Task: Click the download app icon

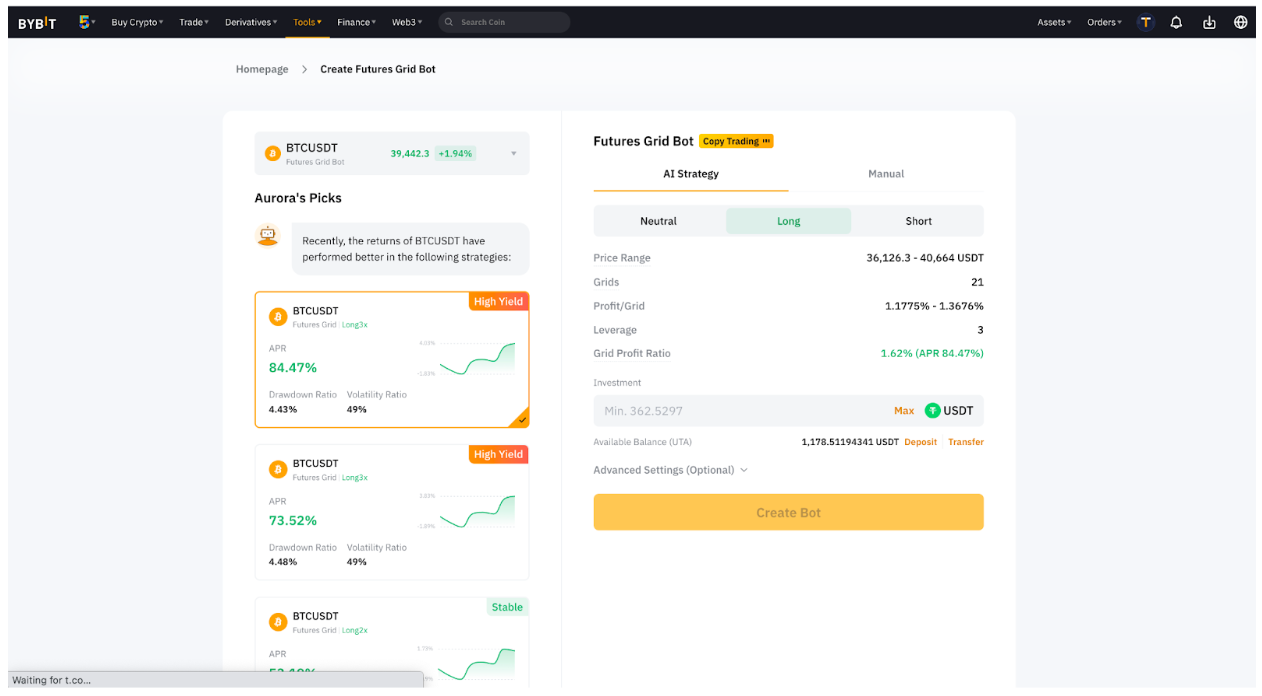Action: coord(1209,22)
